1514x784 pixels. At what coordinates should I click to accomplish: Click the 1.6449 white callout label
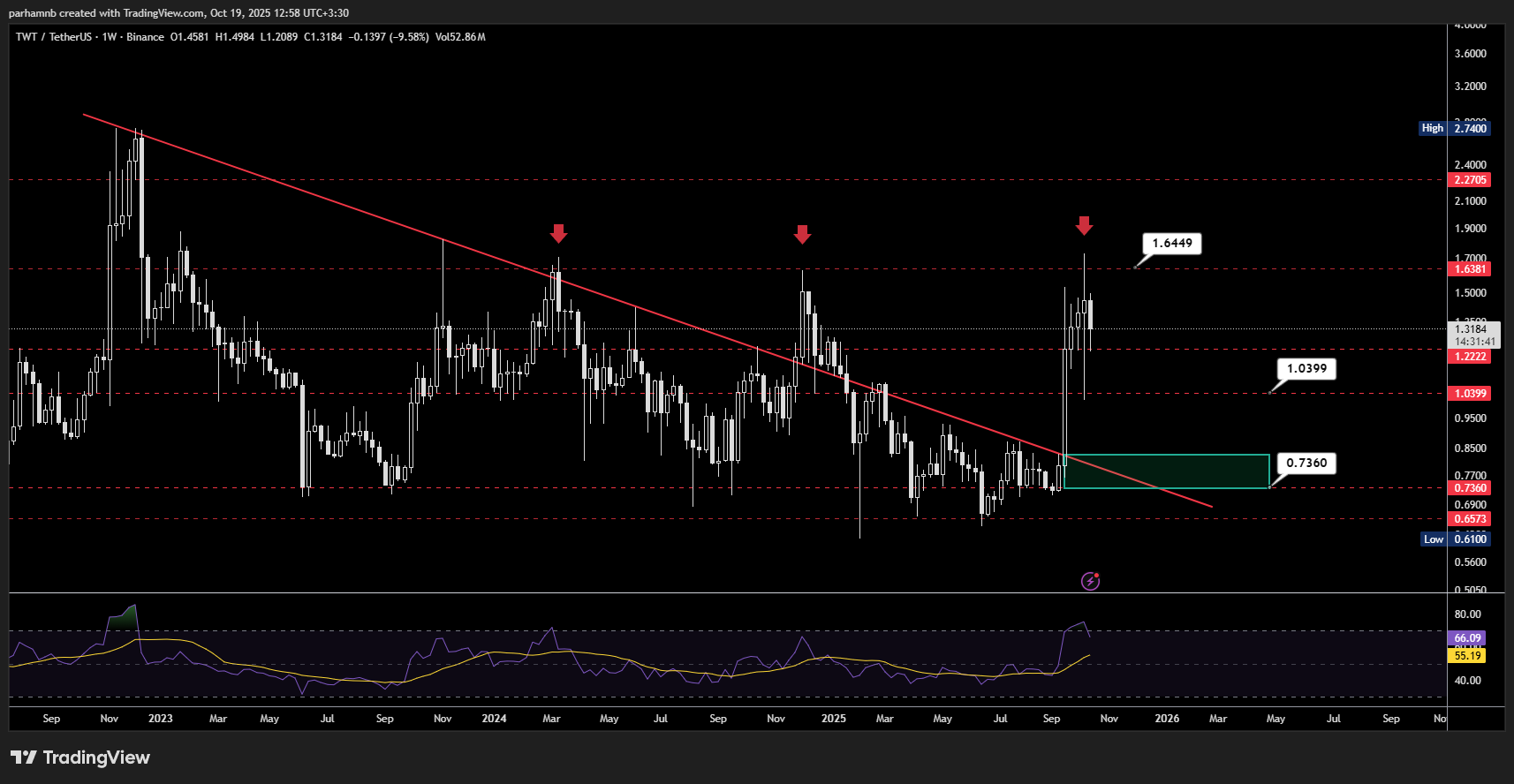[1171, 244]
